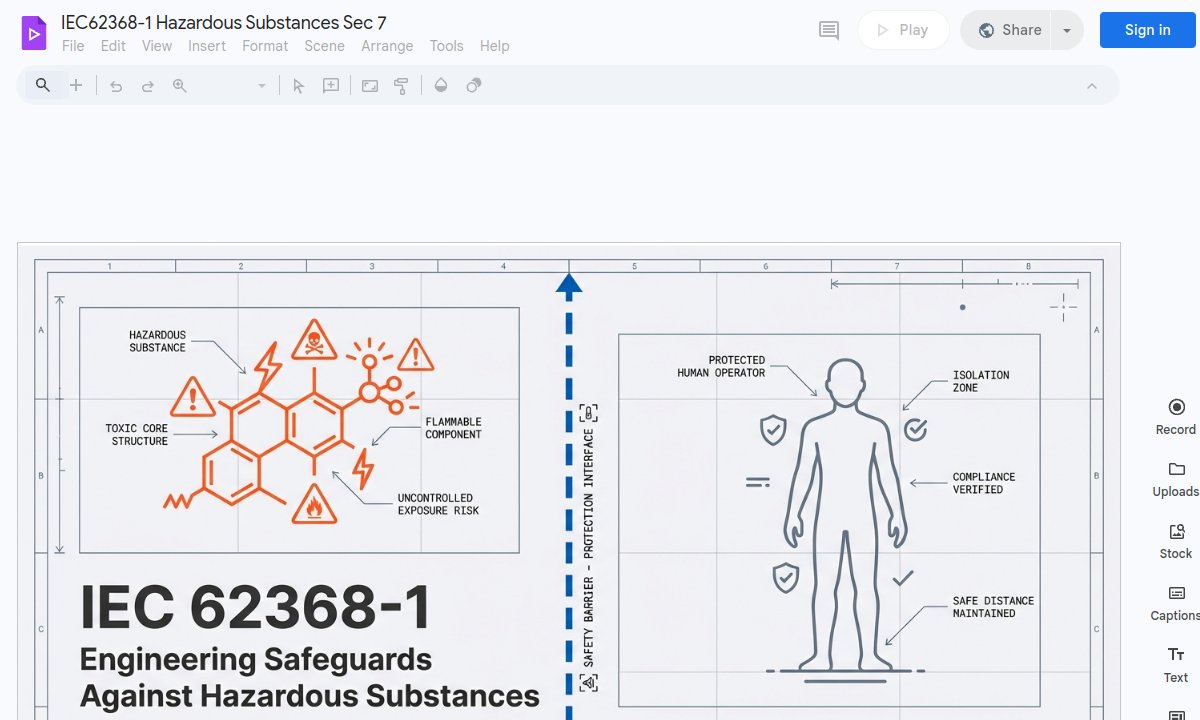Click the search menus magnifier icon
The width and height of the screenshot is (1200, 720).
43,86
